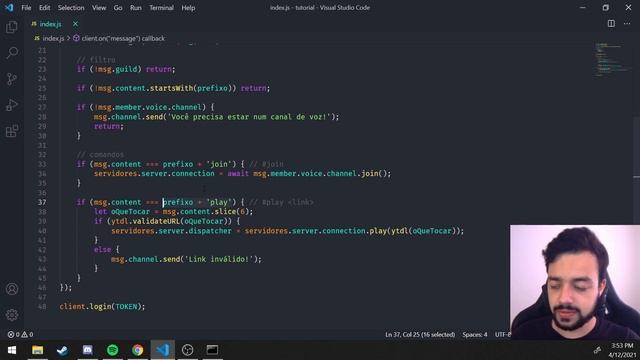Screen dimensions: 640x360
Task: Switch to the index.js editor tab
Action: pyautogui.click(x=50, y=24)
